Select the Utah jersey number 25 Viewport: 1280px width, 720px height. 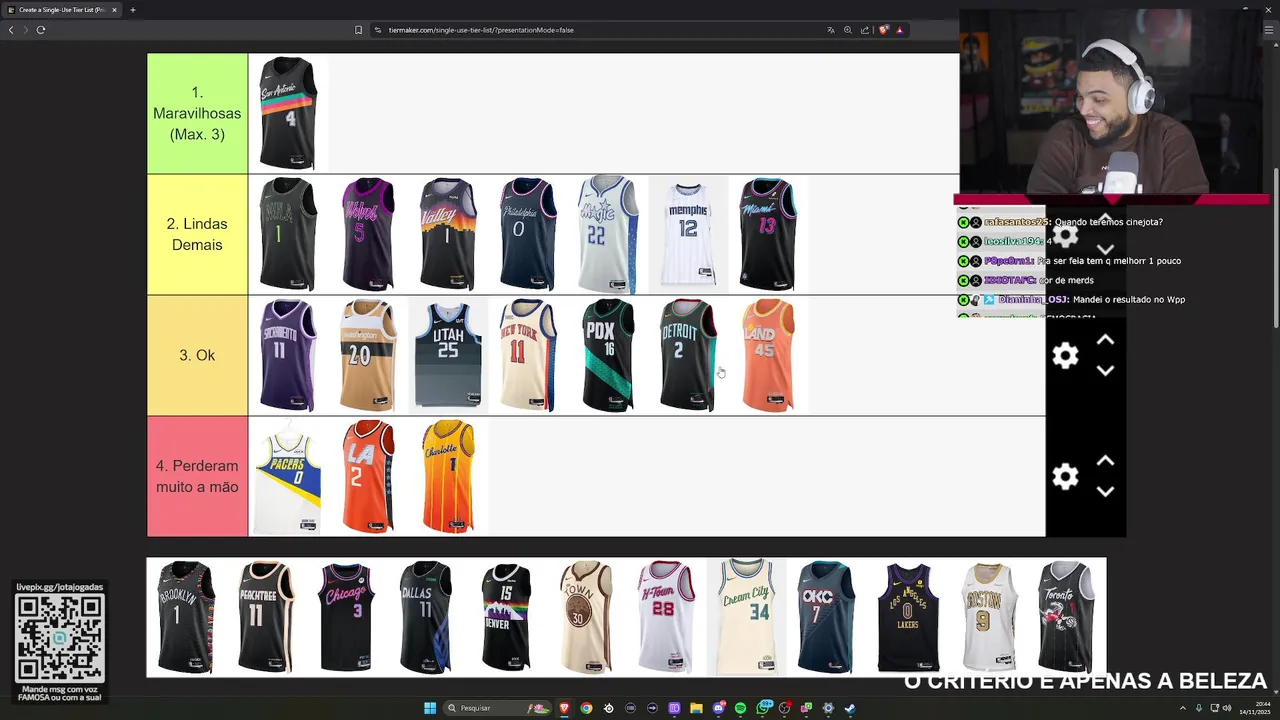[x=448, y=355]
